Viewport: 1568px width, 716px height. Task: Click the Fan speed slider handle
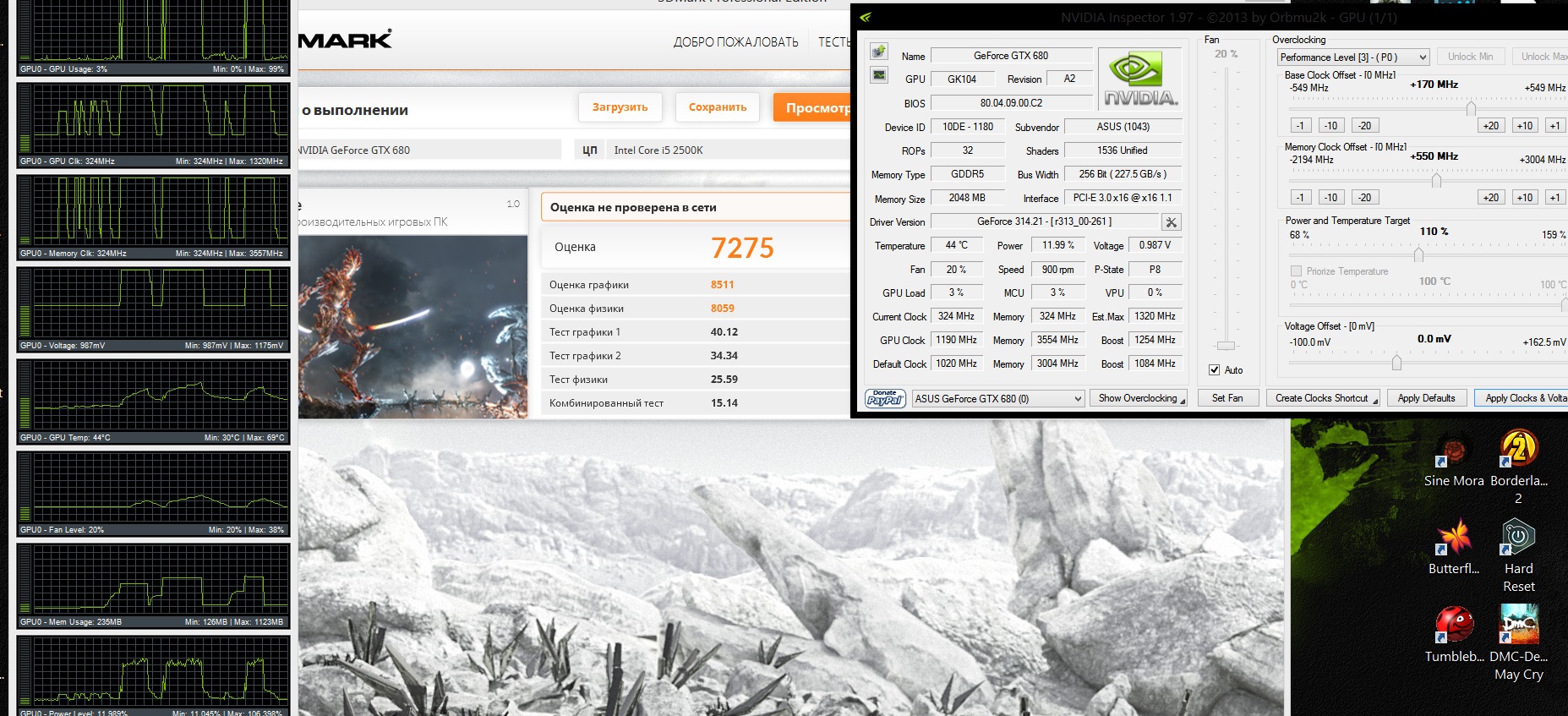click(x=1226, y=346)
